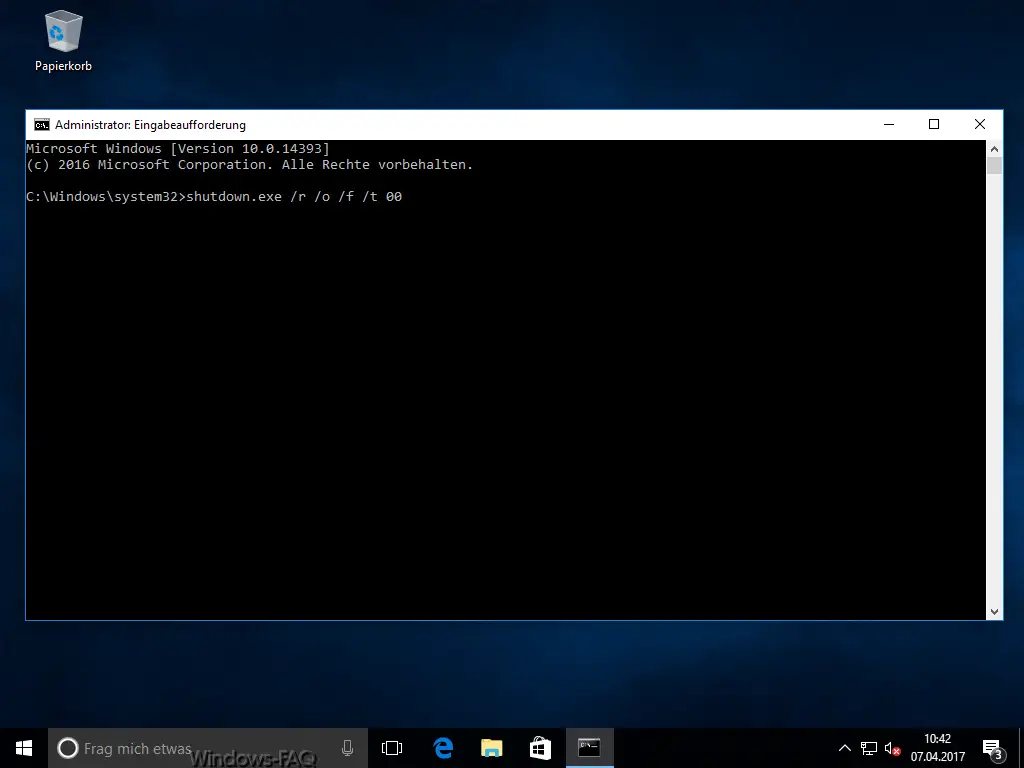Click the command prompt title bar icon
The height and width of the screenshot is (768, 1024).
[41, 125]
